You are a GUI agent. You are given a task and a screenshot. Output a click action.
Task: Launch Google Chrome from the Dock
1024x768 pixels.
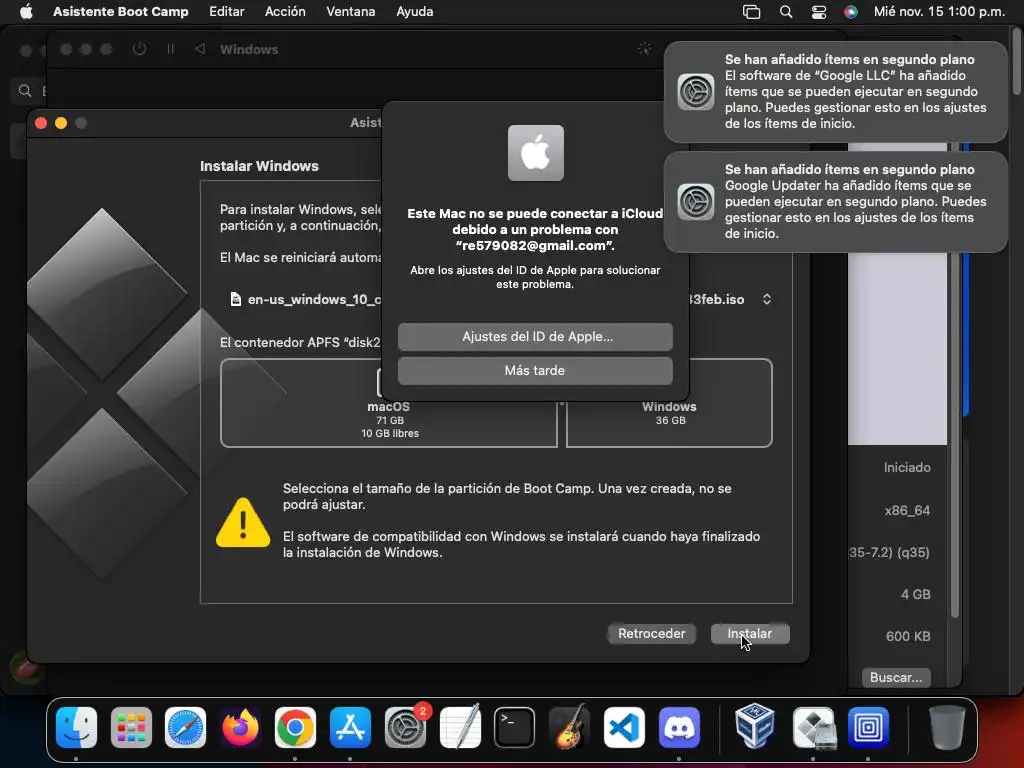coord(295,727)
